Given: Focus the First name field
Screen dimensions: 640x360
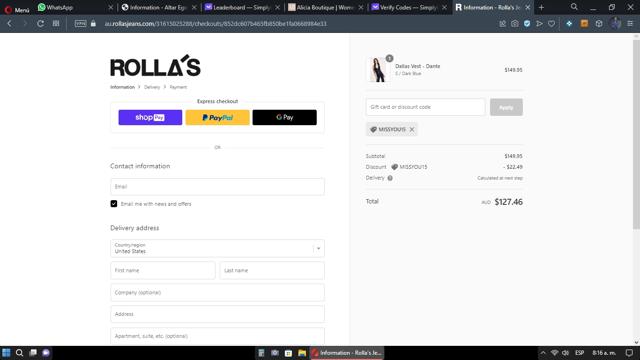Looking at the screenshot, I should (163, 271).
